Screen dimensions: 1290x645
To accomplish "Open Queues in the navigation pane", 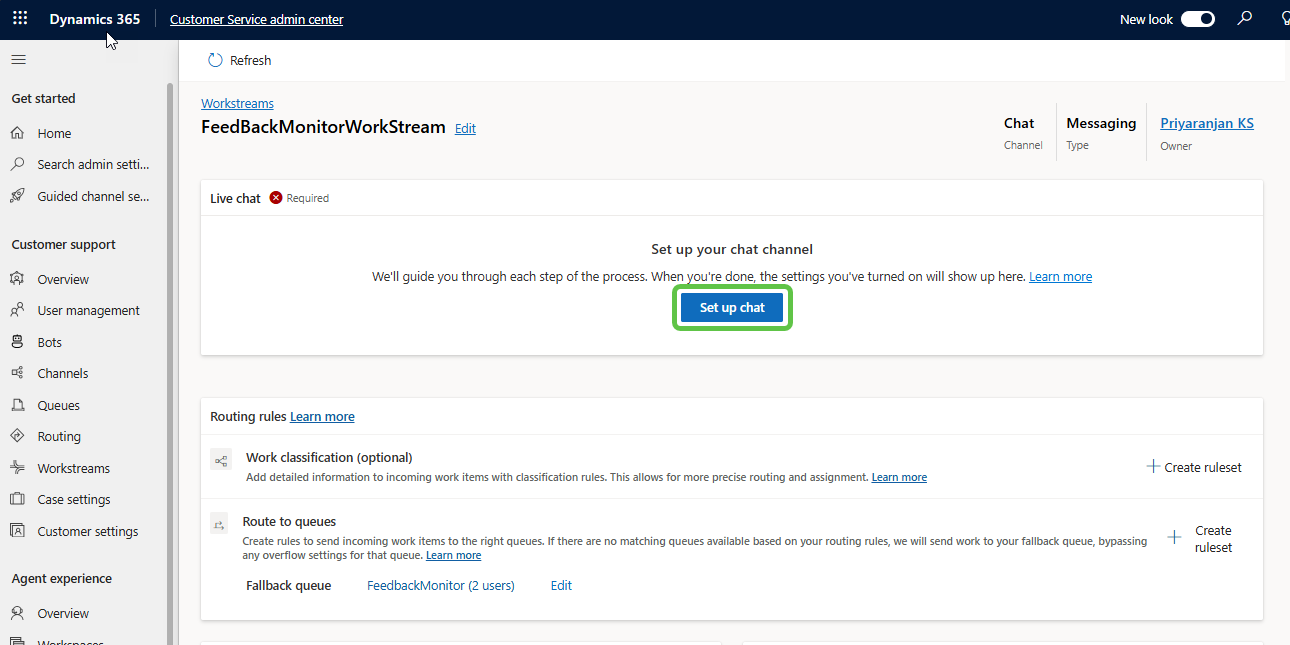I will point(58,405).
